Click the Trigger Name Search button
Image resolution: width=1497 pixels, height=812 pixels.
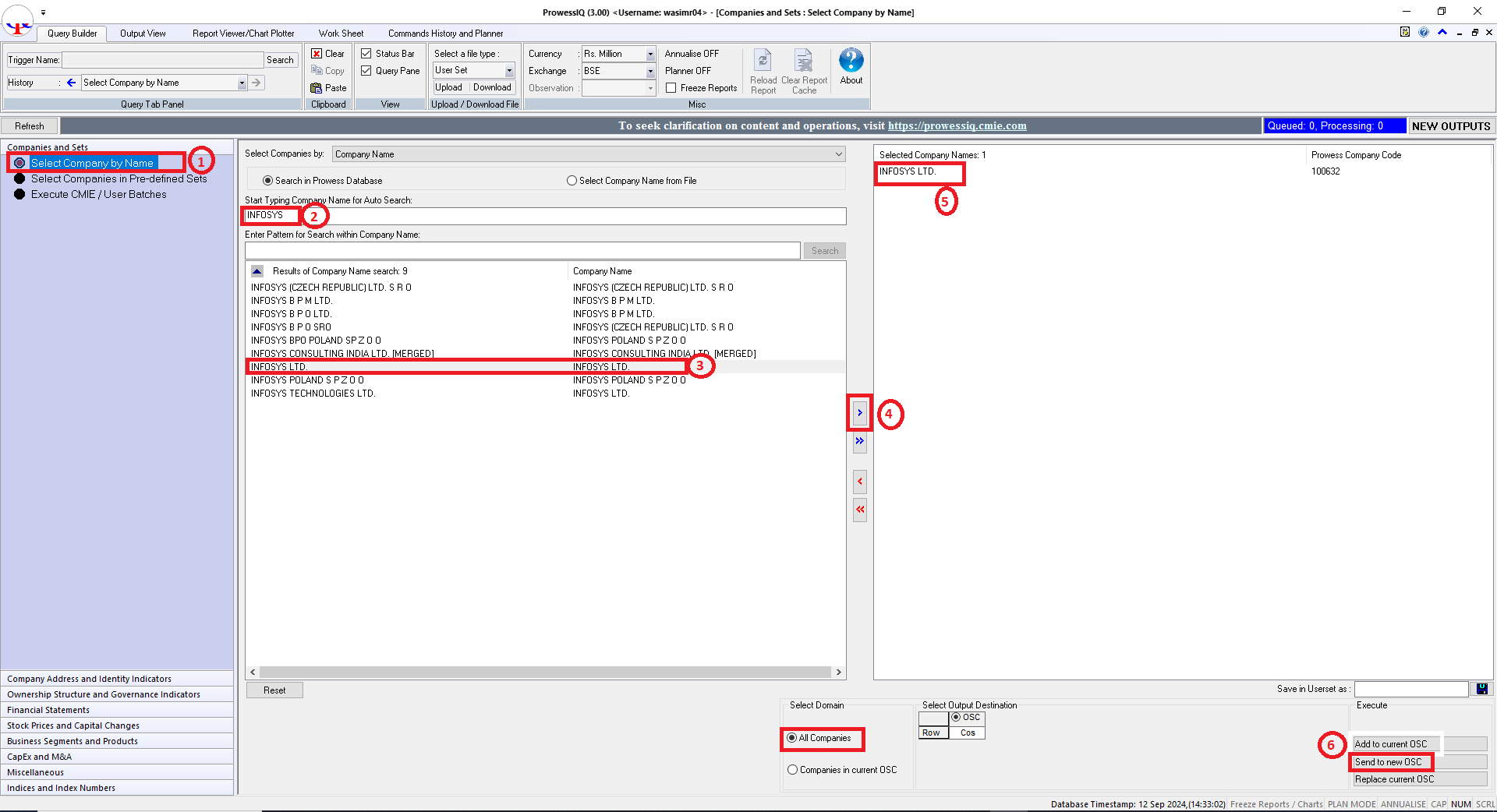coord(280,60)
